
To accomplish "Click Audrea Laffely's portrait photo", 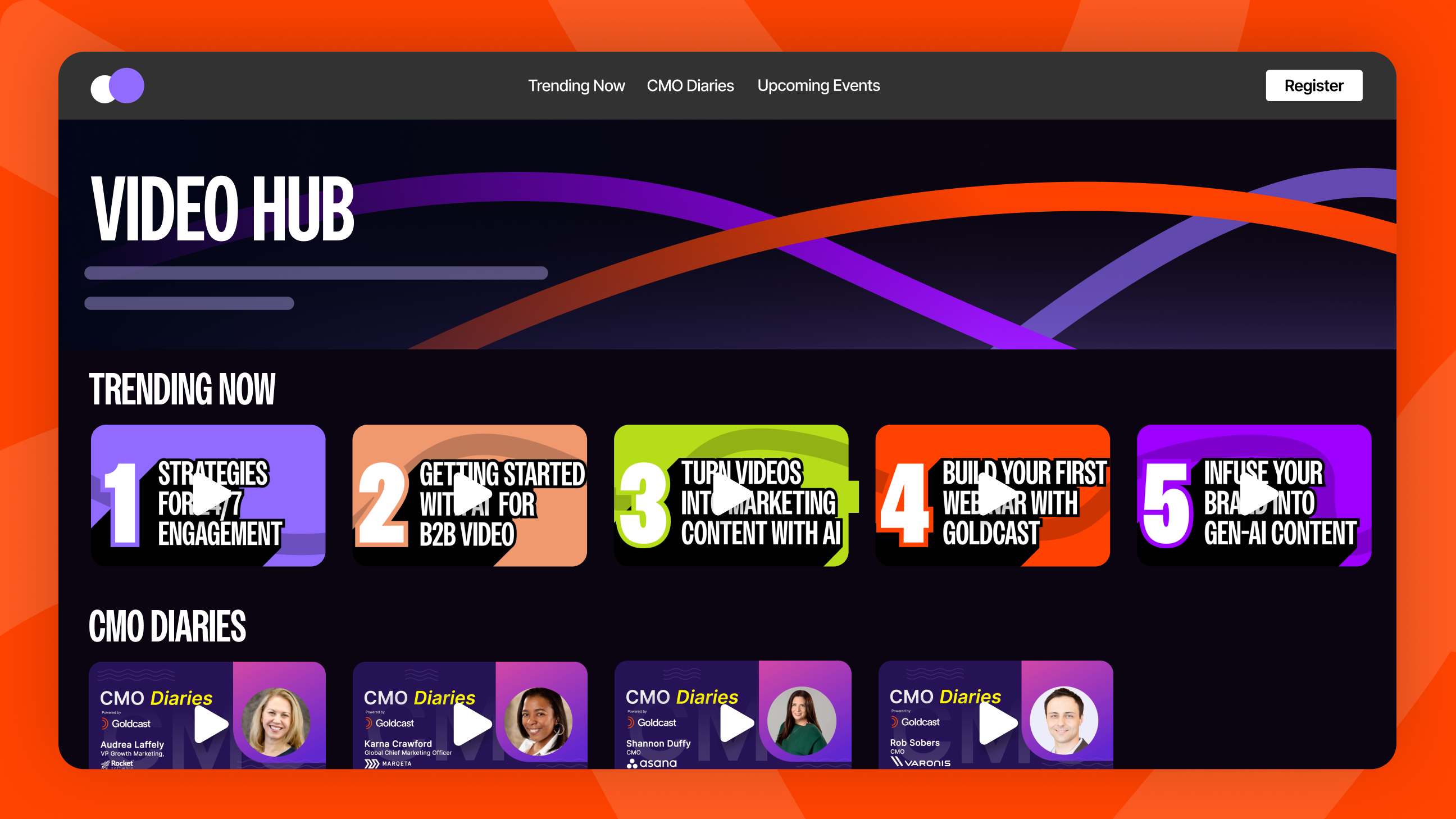I will pos(276,722).
